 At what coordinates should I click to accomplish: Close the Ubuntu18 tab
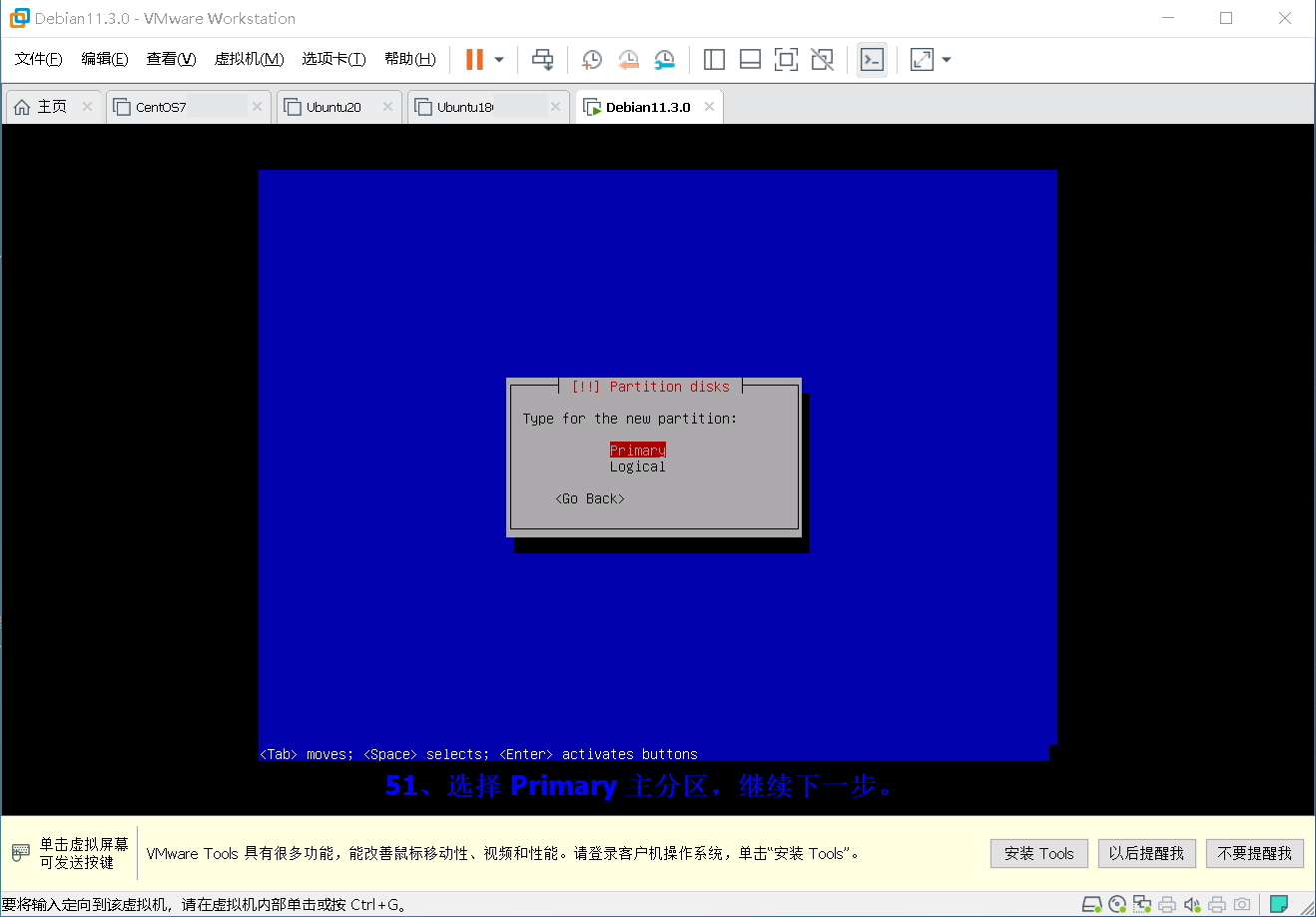(556, 107)
